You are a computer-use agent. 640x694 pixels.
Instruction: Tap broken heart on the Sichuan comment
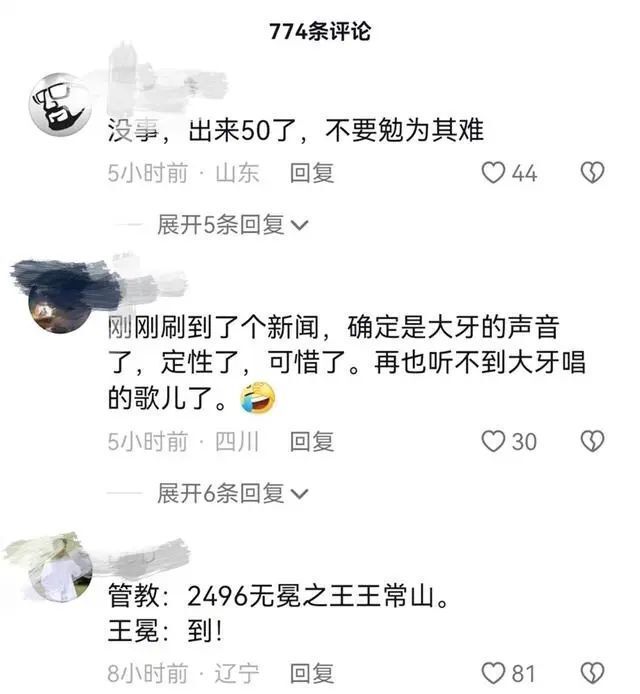(x=592, y=441)
